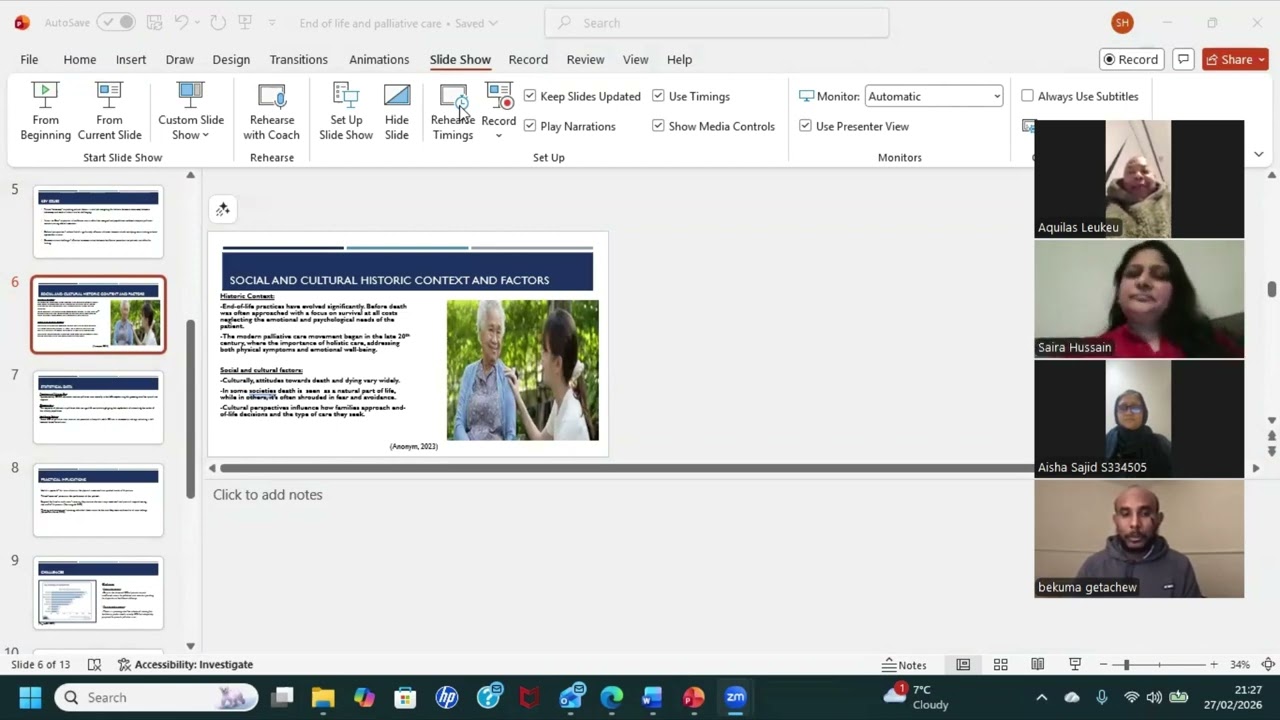Open the Review tab

[585, 59]
